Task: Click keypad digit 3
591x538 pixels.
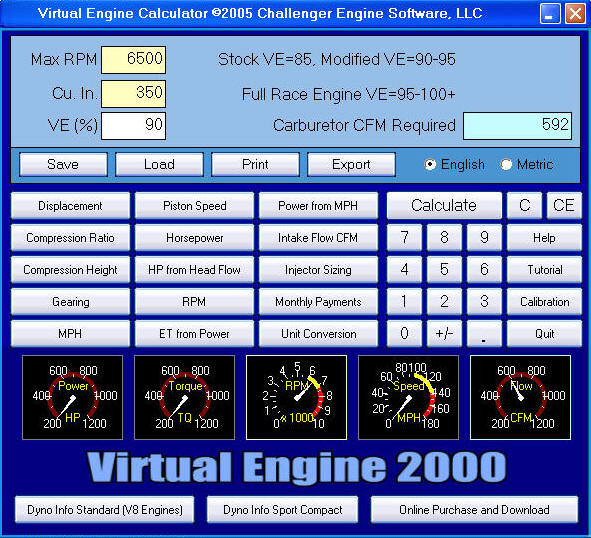Action: pos(484,302)
